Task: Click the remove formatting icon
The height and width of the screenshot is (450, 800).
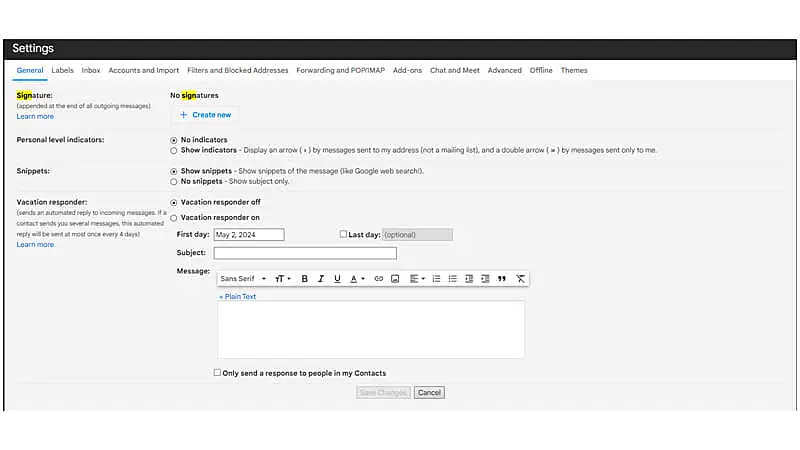Action: [520, 279]
